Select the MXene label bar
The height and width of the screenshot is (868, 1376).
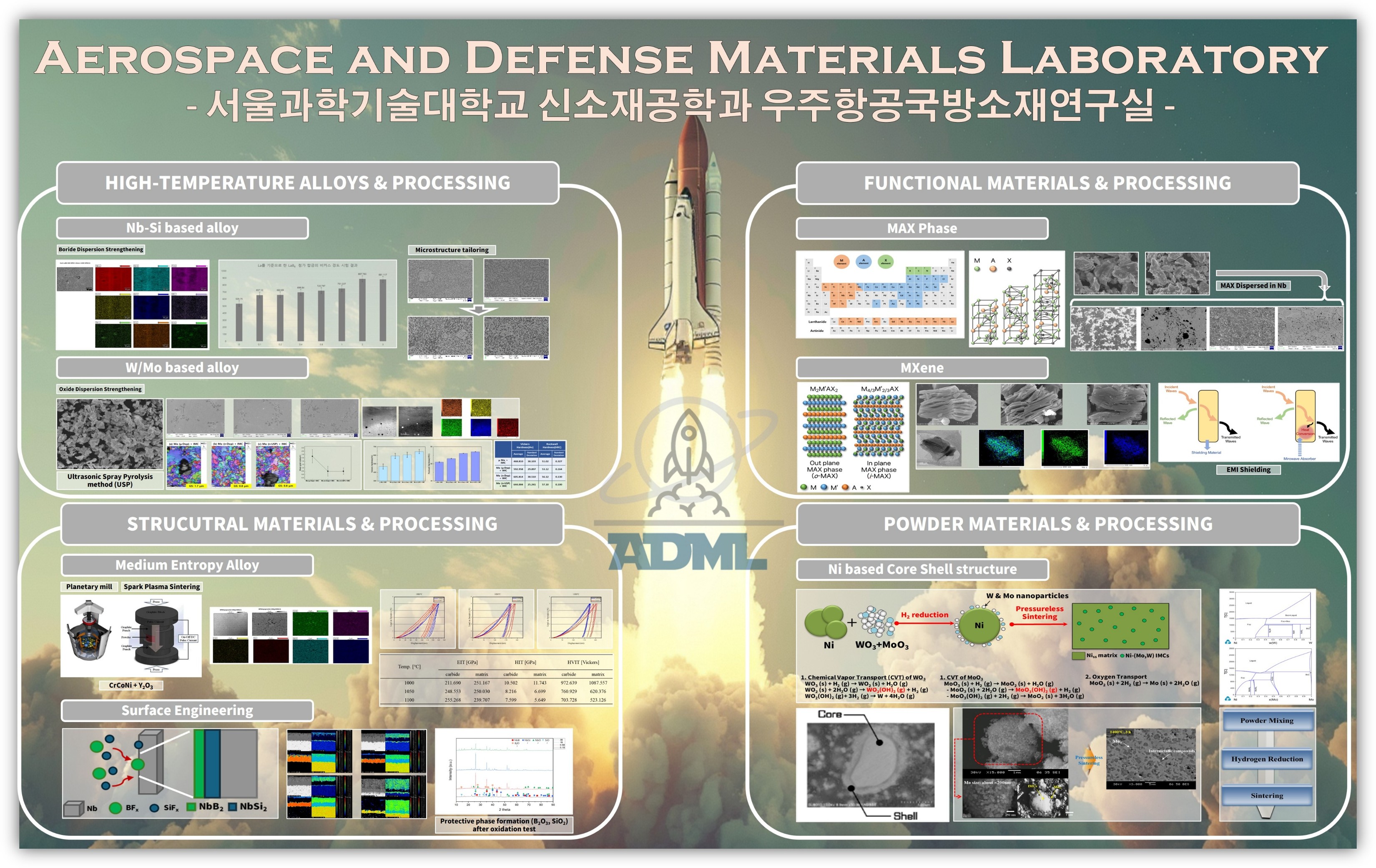pos(922,368)
